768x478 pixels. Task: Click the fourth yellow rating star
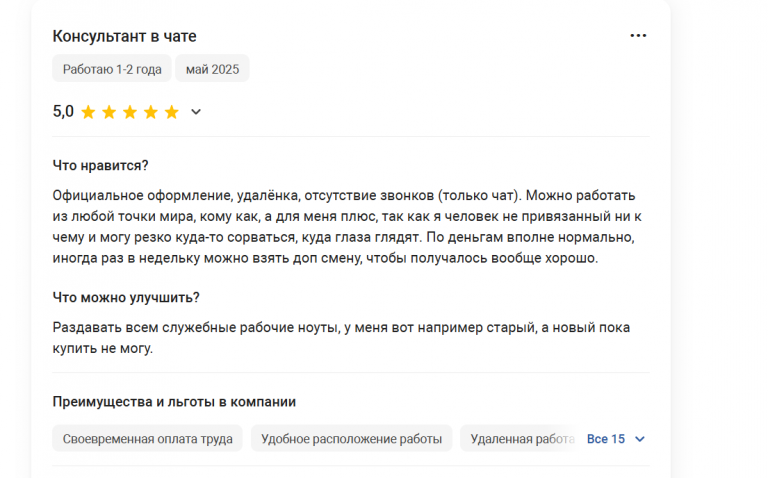[x=150, y=112]
